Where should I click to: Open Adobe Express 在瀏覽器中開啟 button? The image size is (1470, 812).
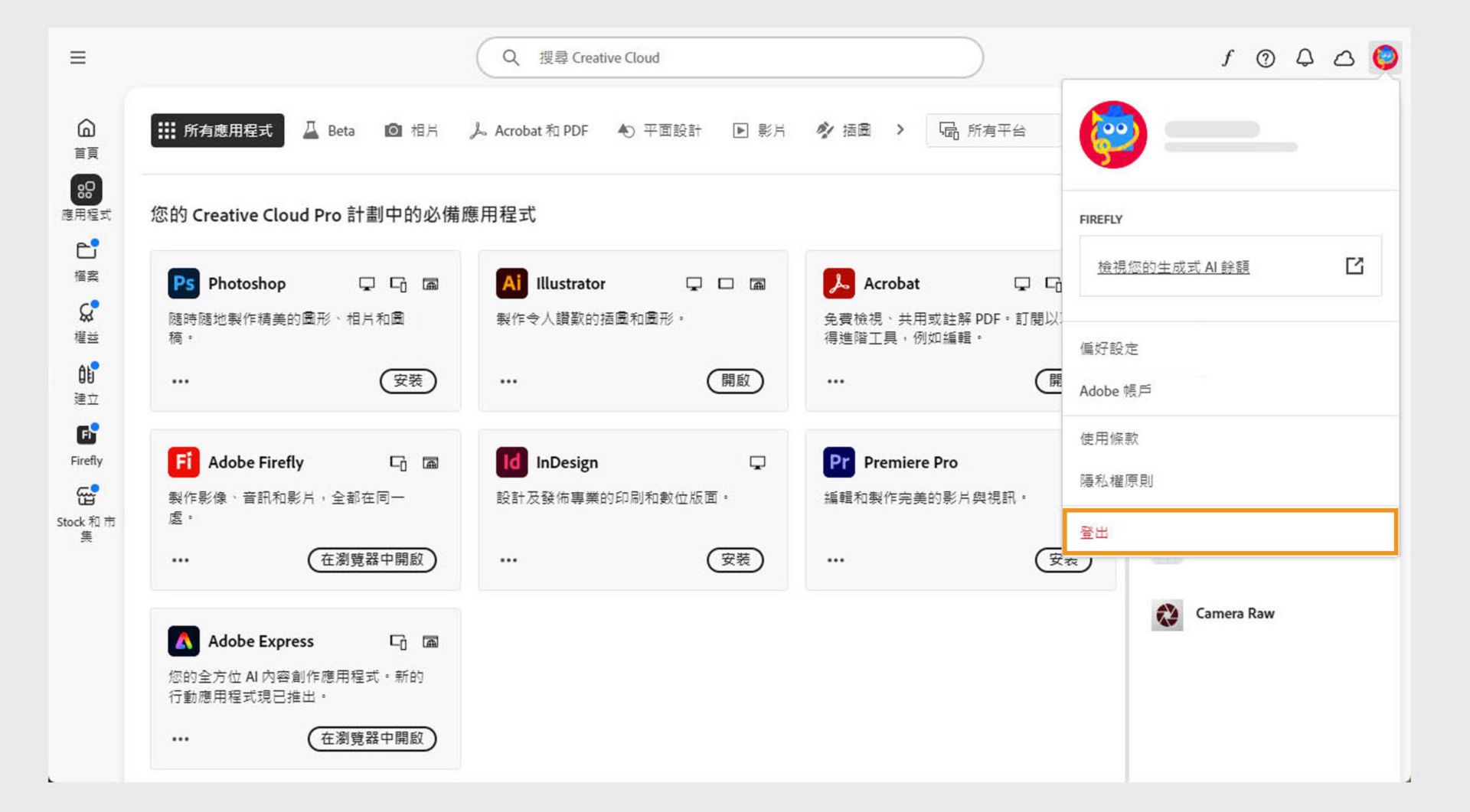[x=372, y=739]
